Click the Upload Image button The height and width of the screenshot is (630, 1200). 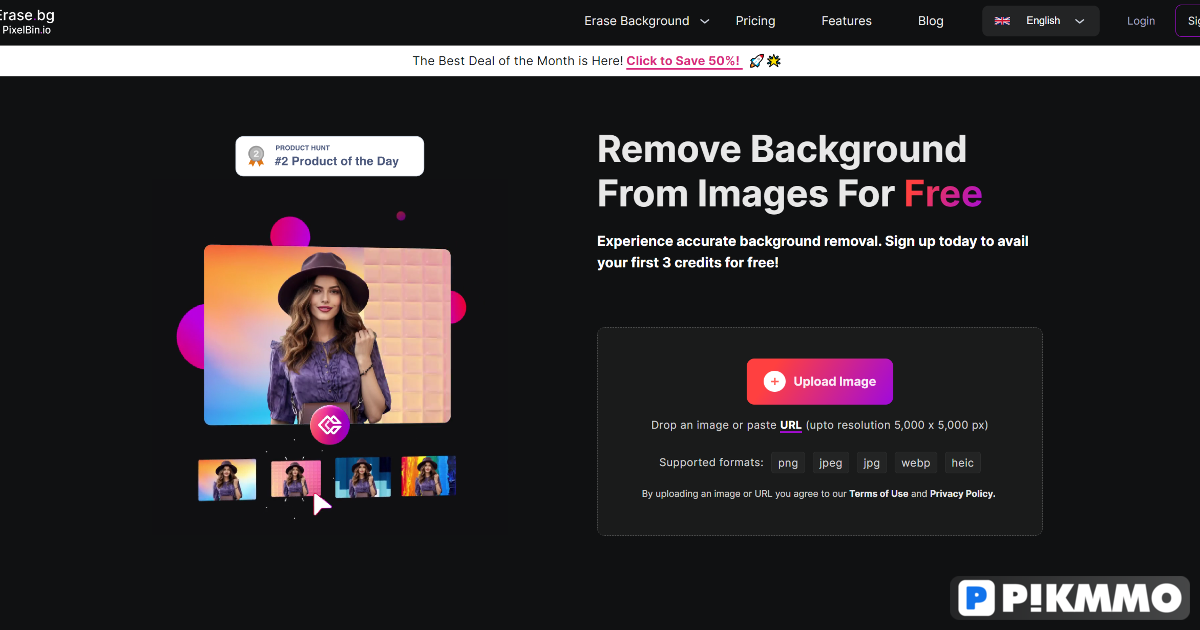click(820, 381)
